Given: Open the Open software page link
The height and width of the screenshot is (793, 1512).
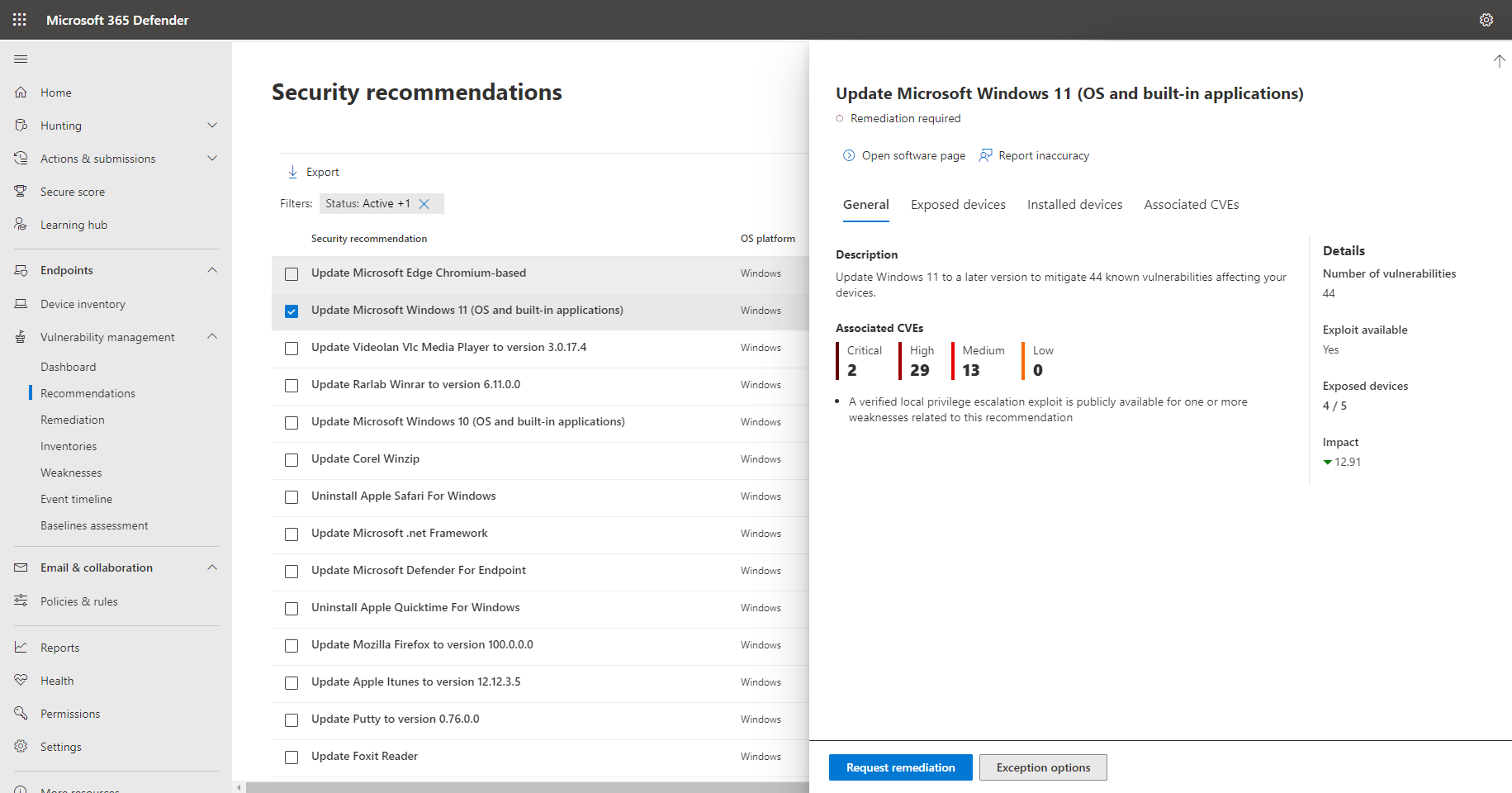Looking at the screenshot, I should pos(913,155).
